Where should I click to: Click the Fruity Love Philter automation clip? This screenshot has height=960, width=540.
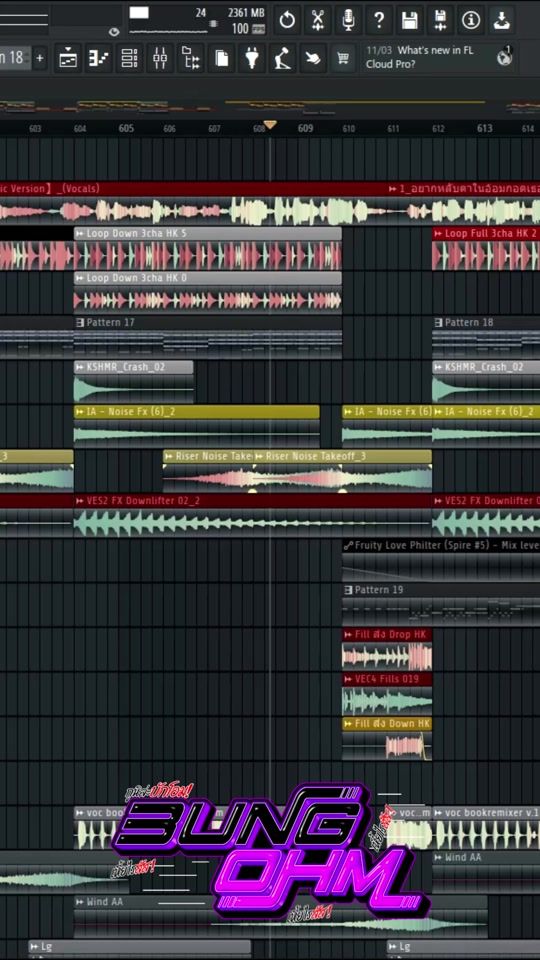[x=441, y=560]
